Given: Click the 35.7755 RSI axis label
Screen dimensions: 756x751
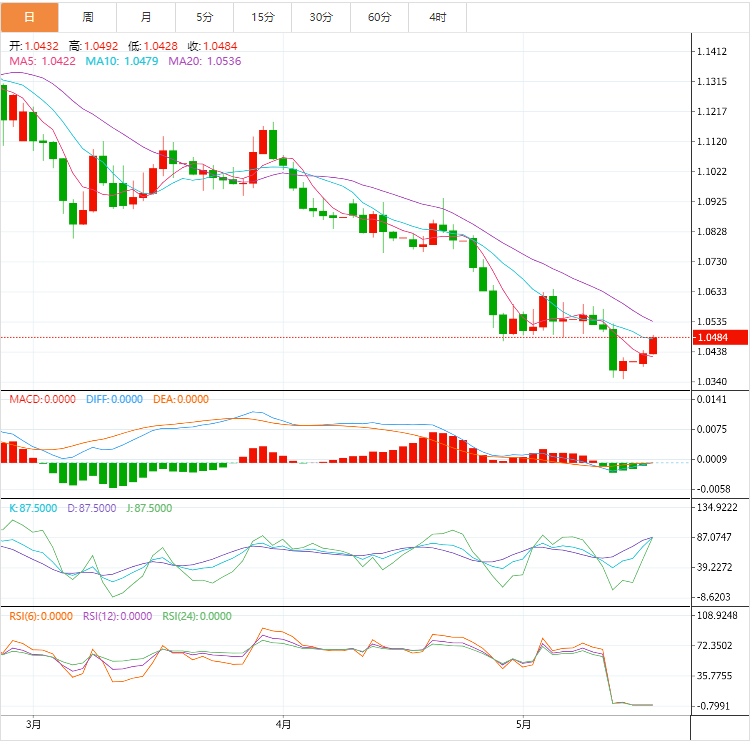Looking at the screenshot, I should [715, 676].
